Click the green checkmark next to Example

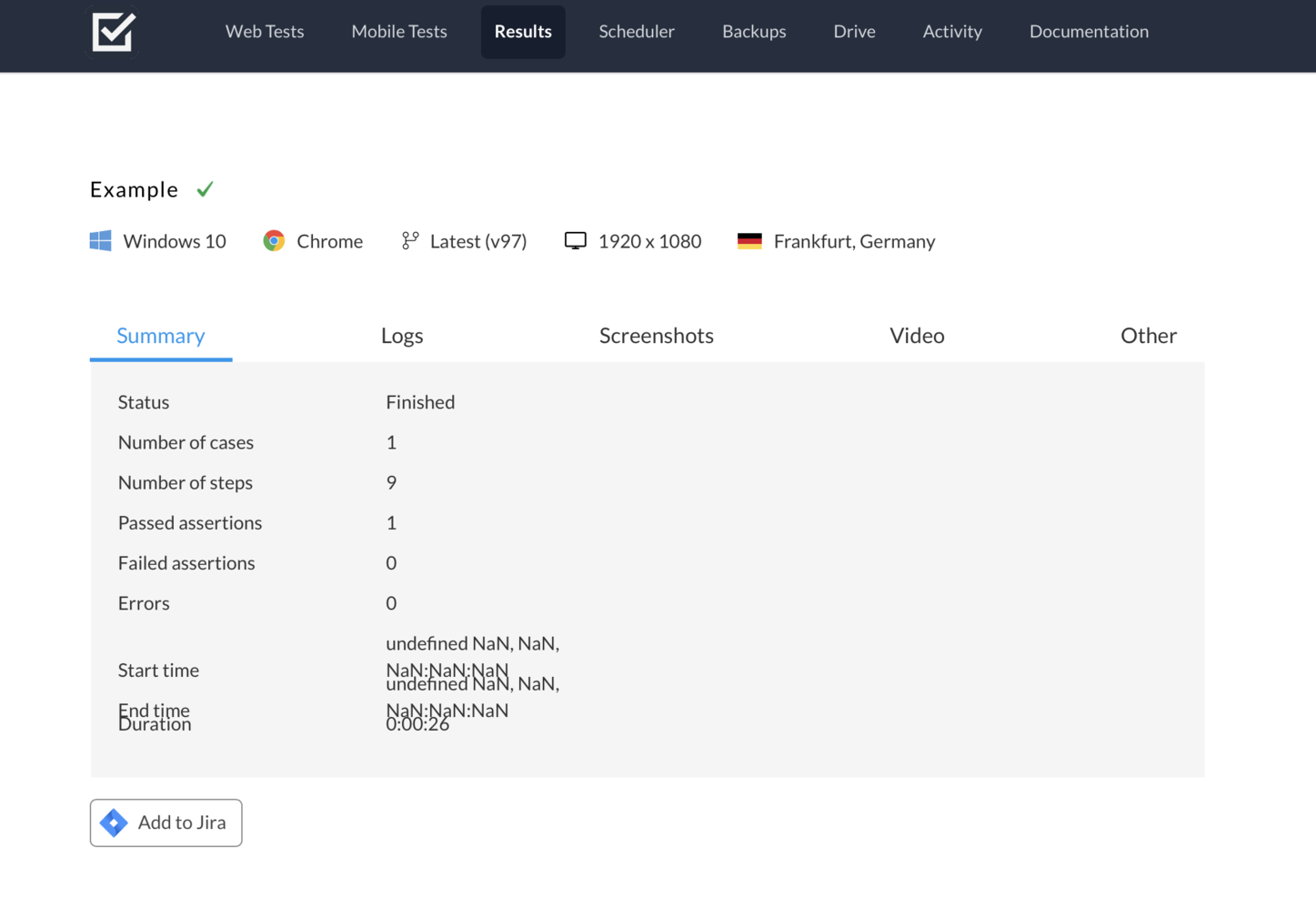pos(205,188)
